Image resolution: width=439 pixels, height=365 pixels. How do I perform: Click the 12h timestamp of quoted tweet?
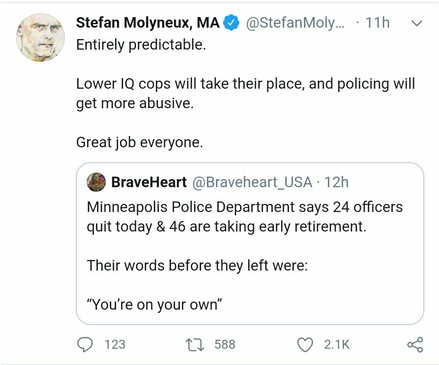pyautogui.click(x=336, y=182)
